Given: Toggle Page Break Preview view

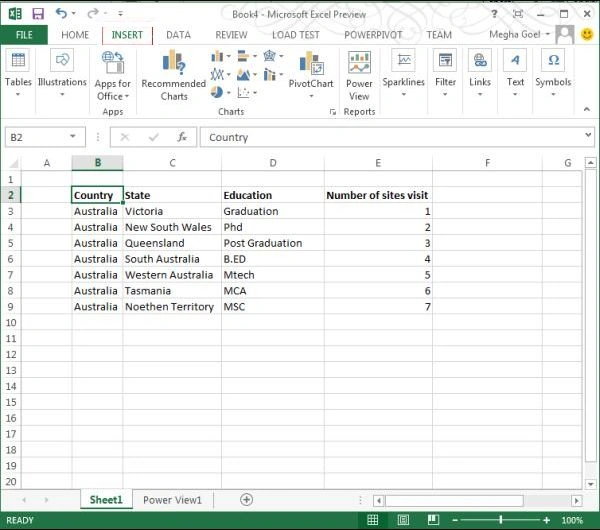Looking at the screenshot, I should point(433,520).
